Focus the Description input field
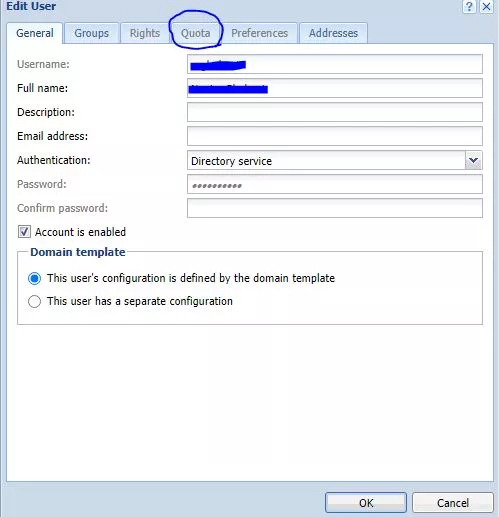Screen dimensions: 499x517 click(x=335, y=112)
